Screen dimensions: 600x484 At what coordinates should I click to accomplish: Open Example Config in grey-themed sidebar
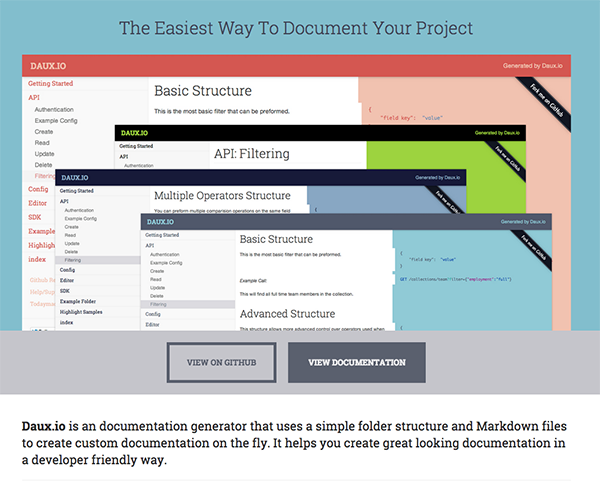click(166, 263)
